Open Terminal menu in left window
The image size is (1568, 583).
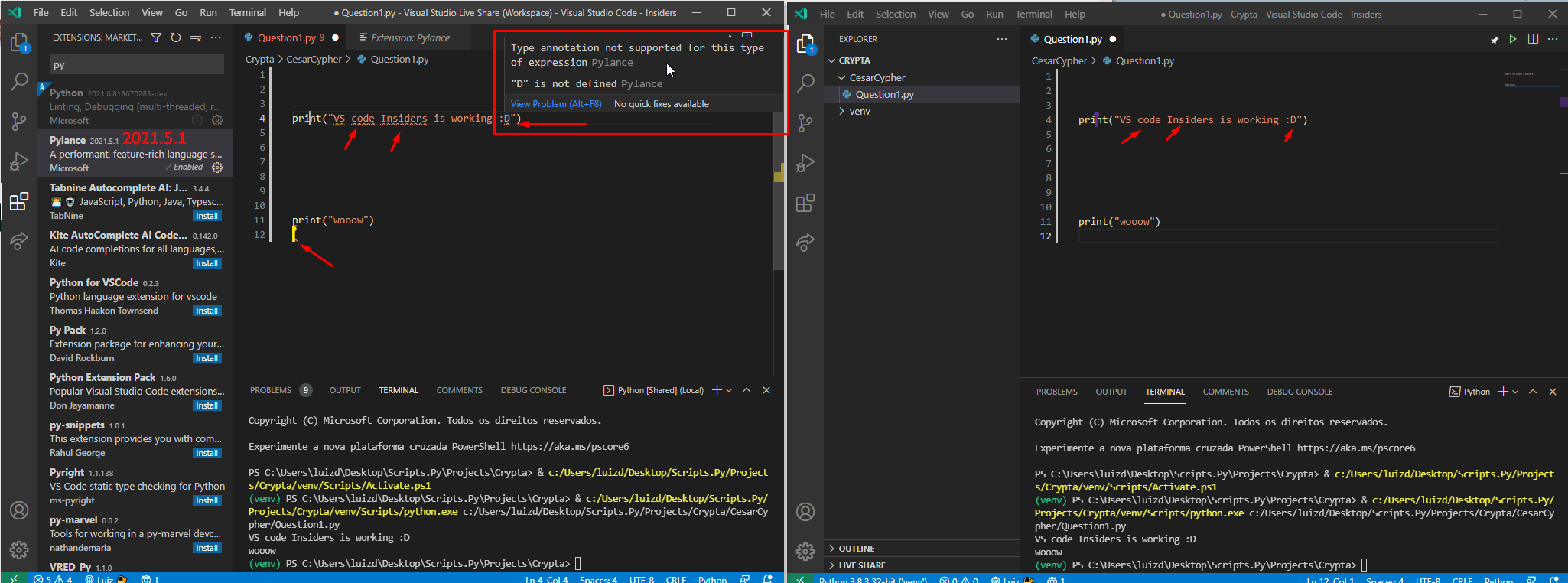pos(248,12)
